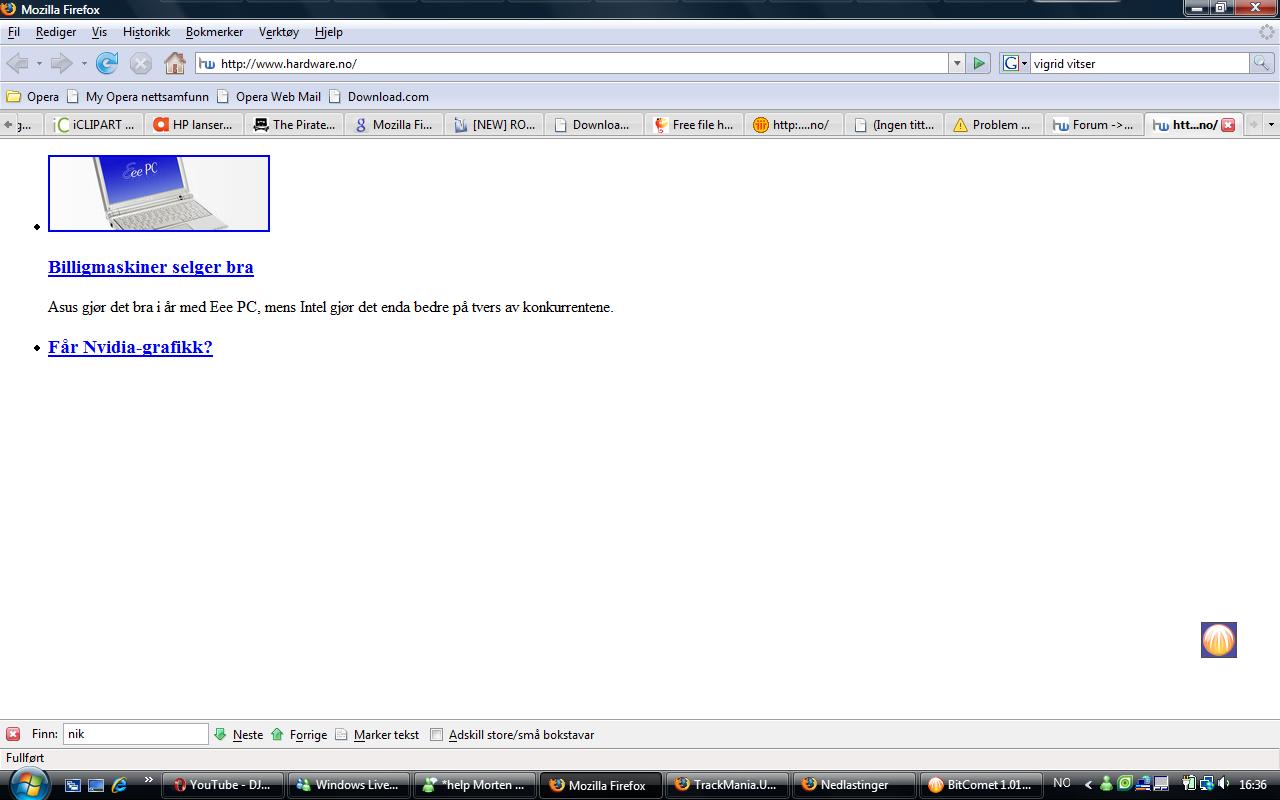Switch to the http:....no/ tab
The image size is (1280, 800).
[794, 125]
